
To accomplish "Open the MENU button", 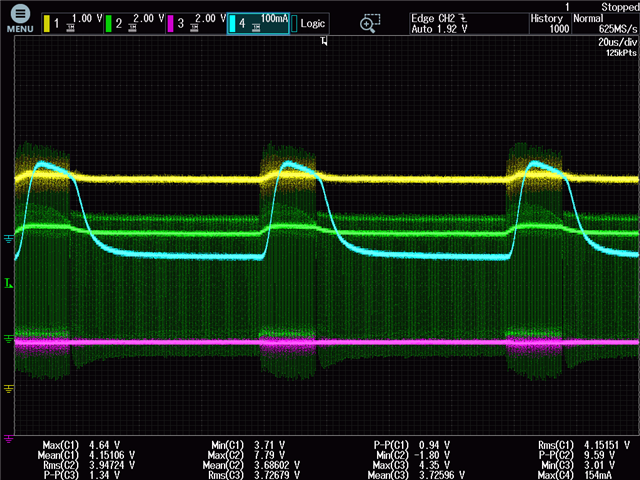I will (x=20, y=19).
